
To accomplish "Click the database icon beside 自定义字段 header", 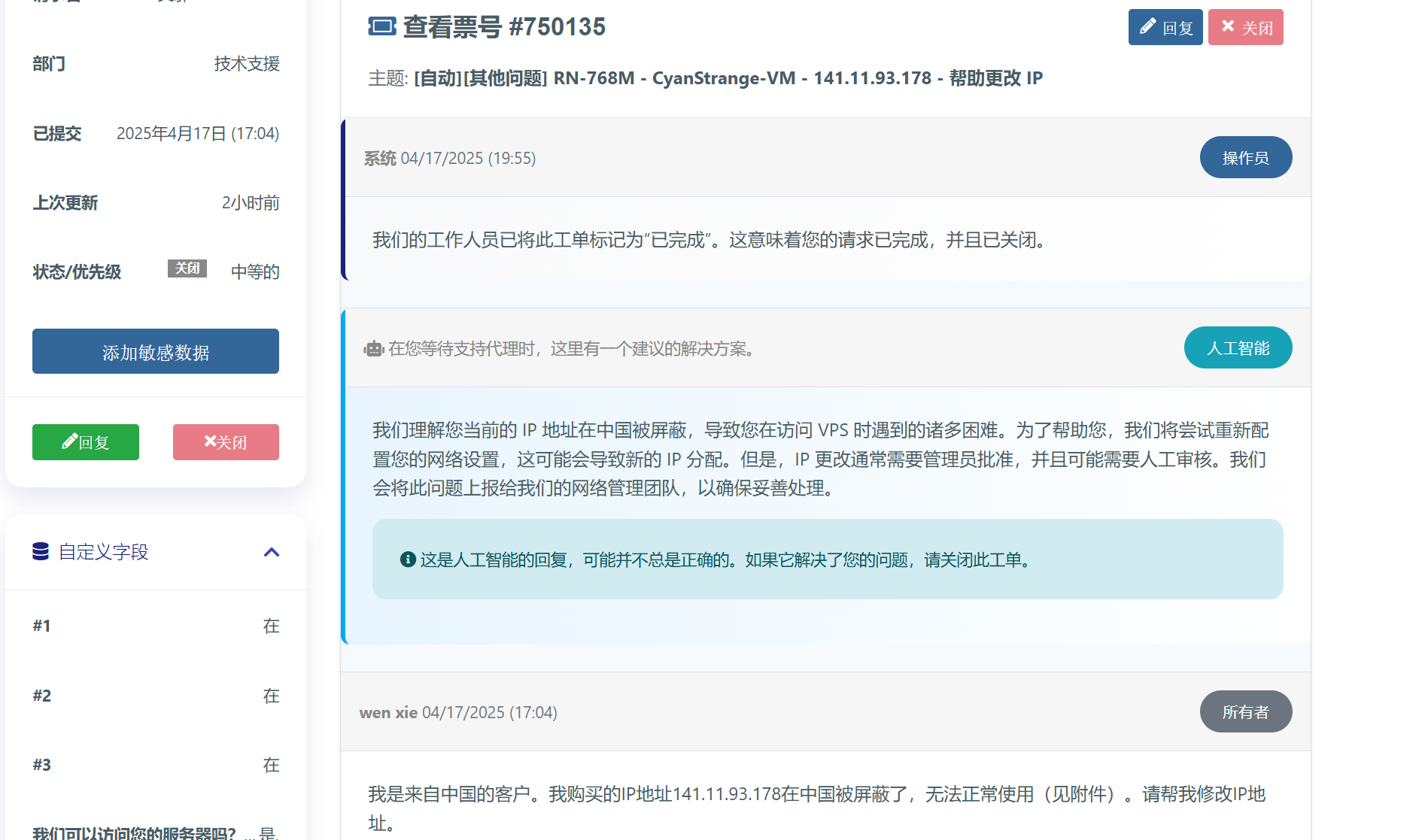I will click(x=40, y=551).
